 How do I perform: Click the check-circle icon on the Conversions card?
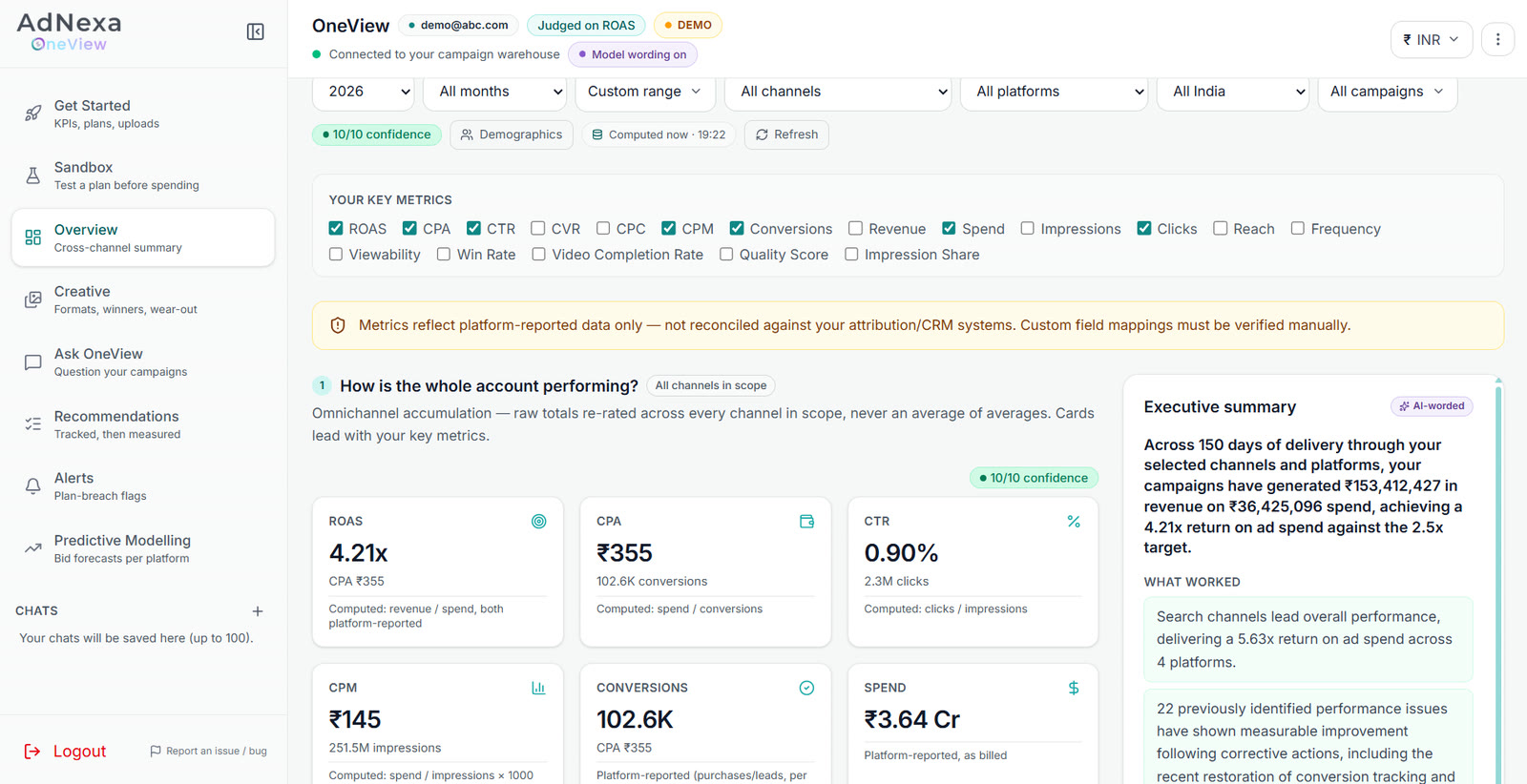(x=806, y=688)
